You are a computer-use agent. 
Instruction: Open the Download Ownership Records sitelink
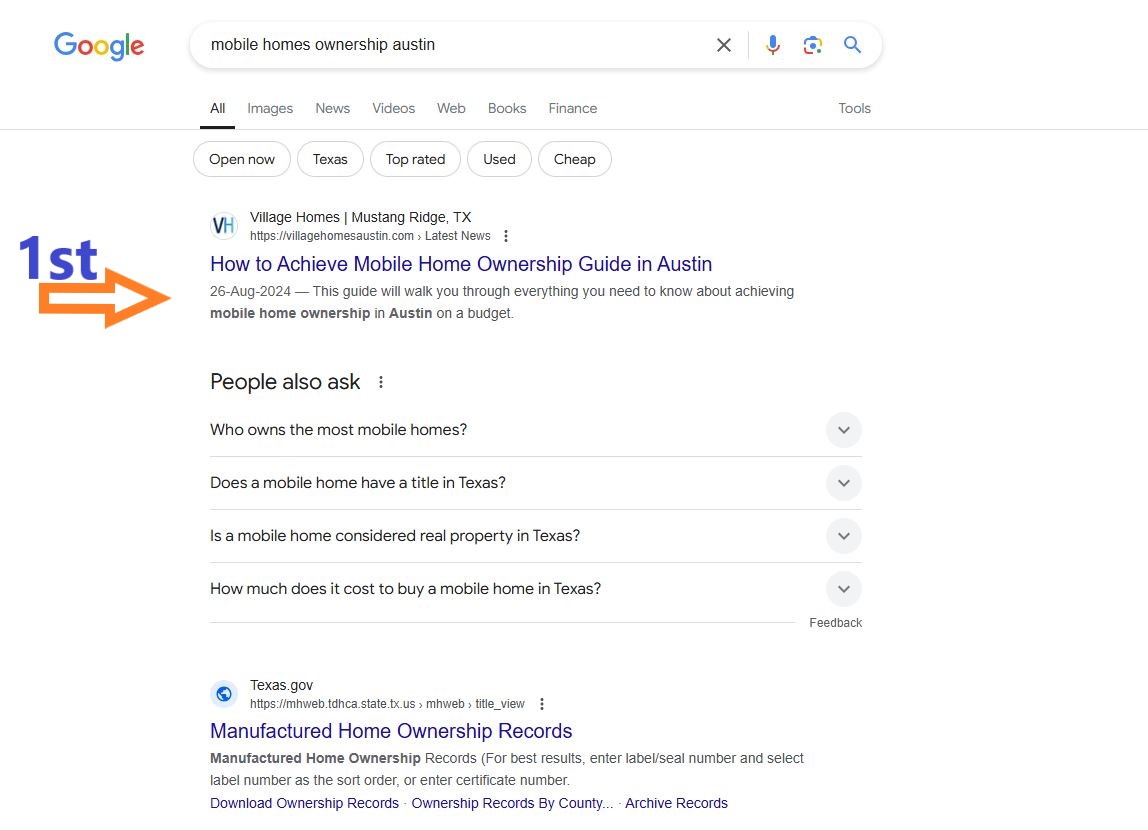click(x=305, y=804)
